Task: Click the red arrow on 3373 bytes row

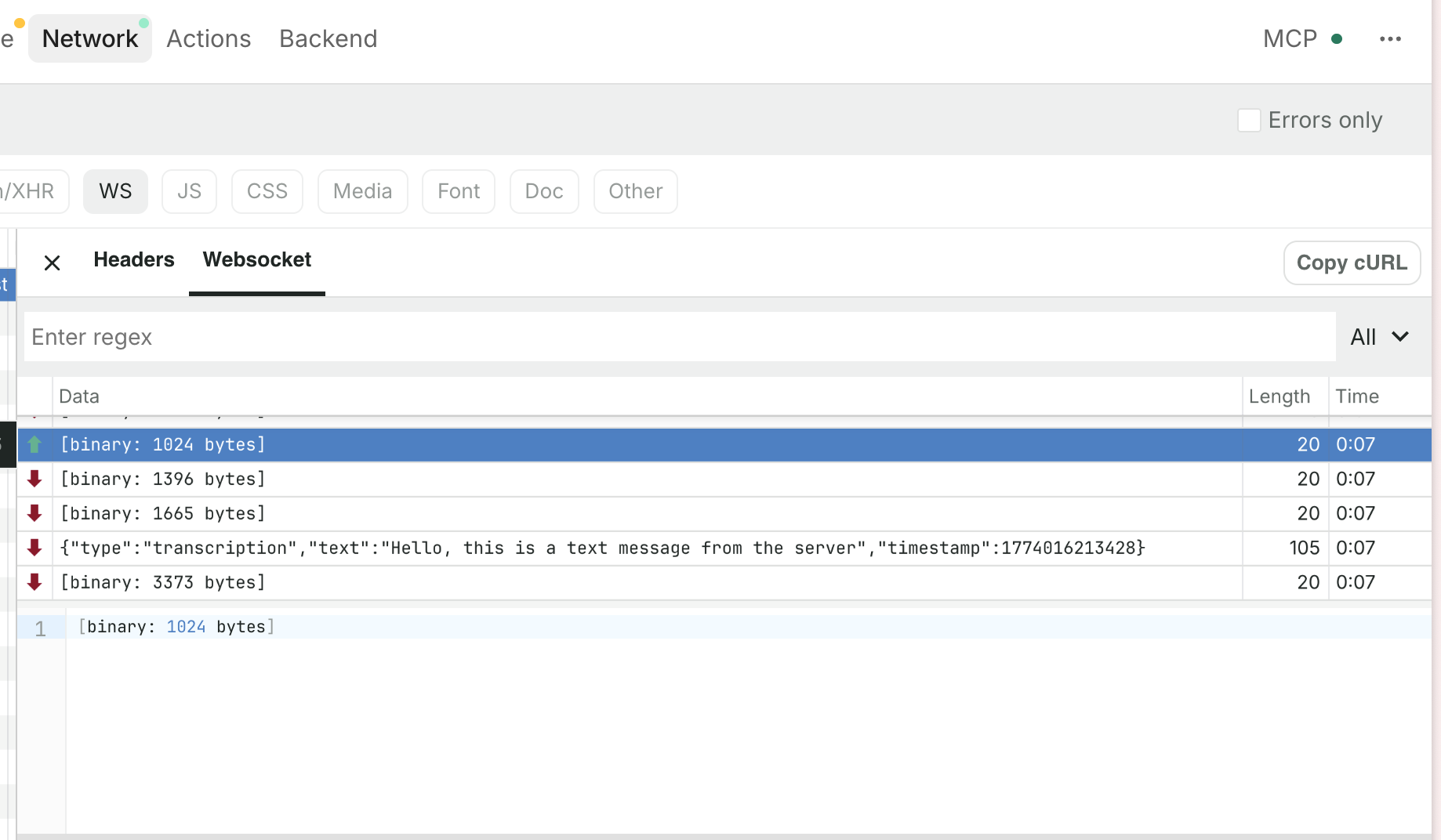Action: (x=34, y=582)
